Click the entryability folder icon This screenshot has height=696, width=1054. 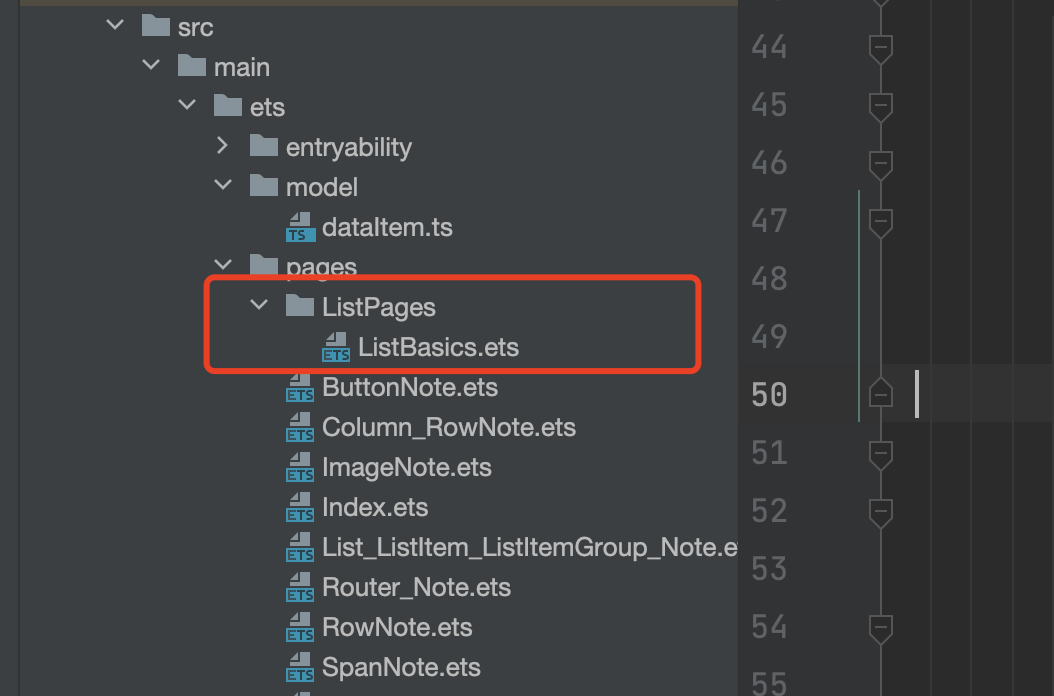264,145
